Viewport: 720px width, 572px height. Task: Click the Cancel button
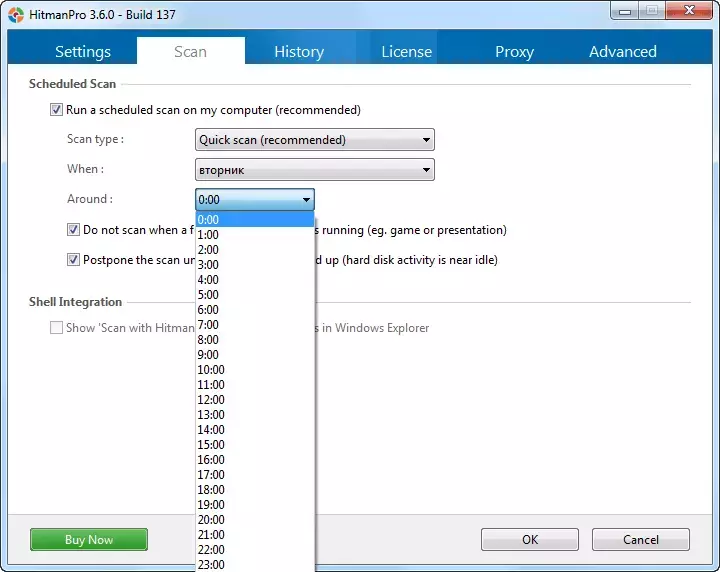coord(641,539)
